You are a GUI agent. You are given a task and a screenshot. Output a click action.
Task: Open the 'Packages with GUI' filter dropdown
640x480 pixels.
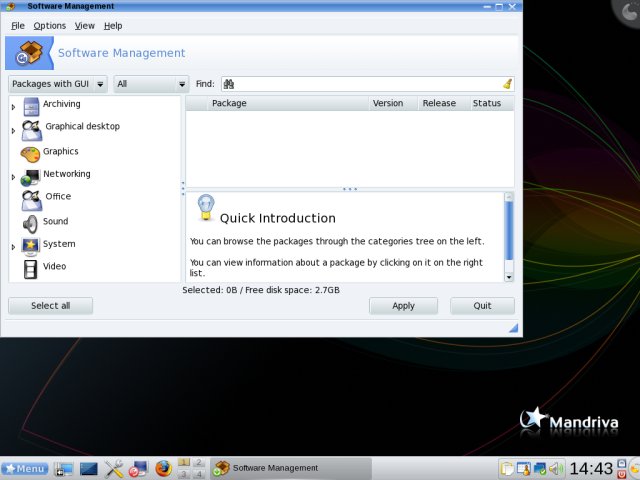tap(58, 84)
